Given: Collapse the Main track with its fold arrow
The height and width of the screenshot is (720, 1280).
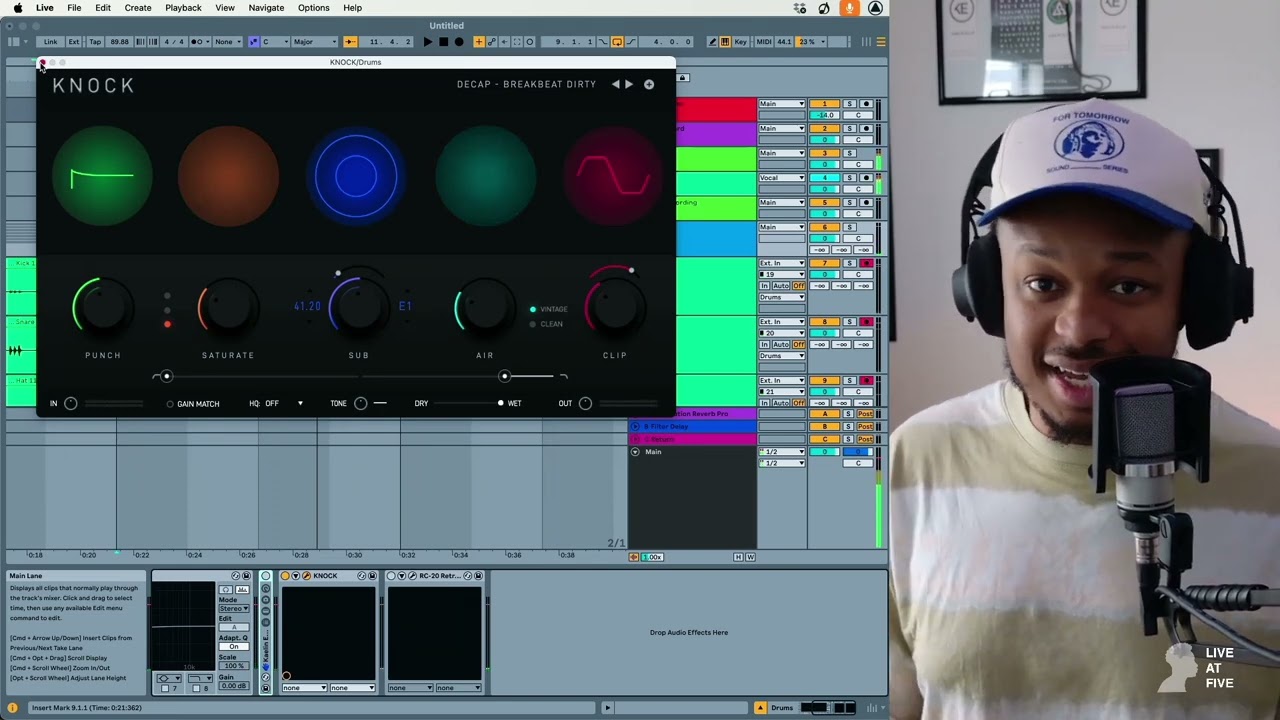Looking at the screenshot, I should click(x=635, y=452).
